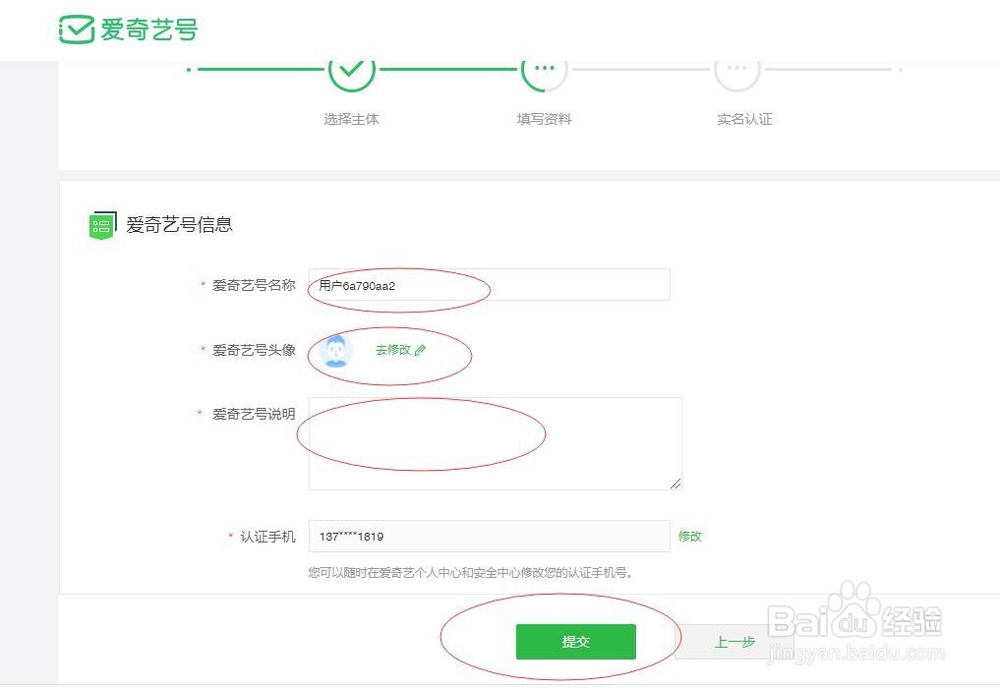1000x688 pixels.
Task: Click the 爱奇艺号说明 field label
Action: tap(254, 414)
